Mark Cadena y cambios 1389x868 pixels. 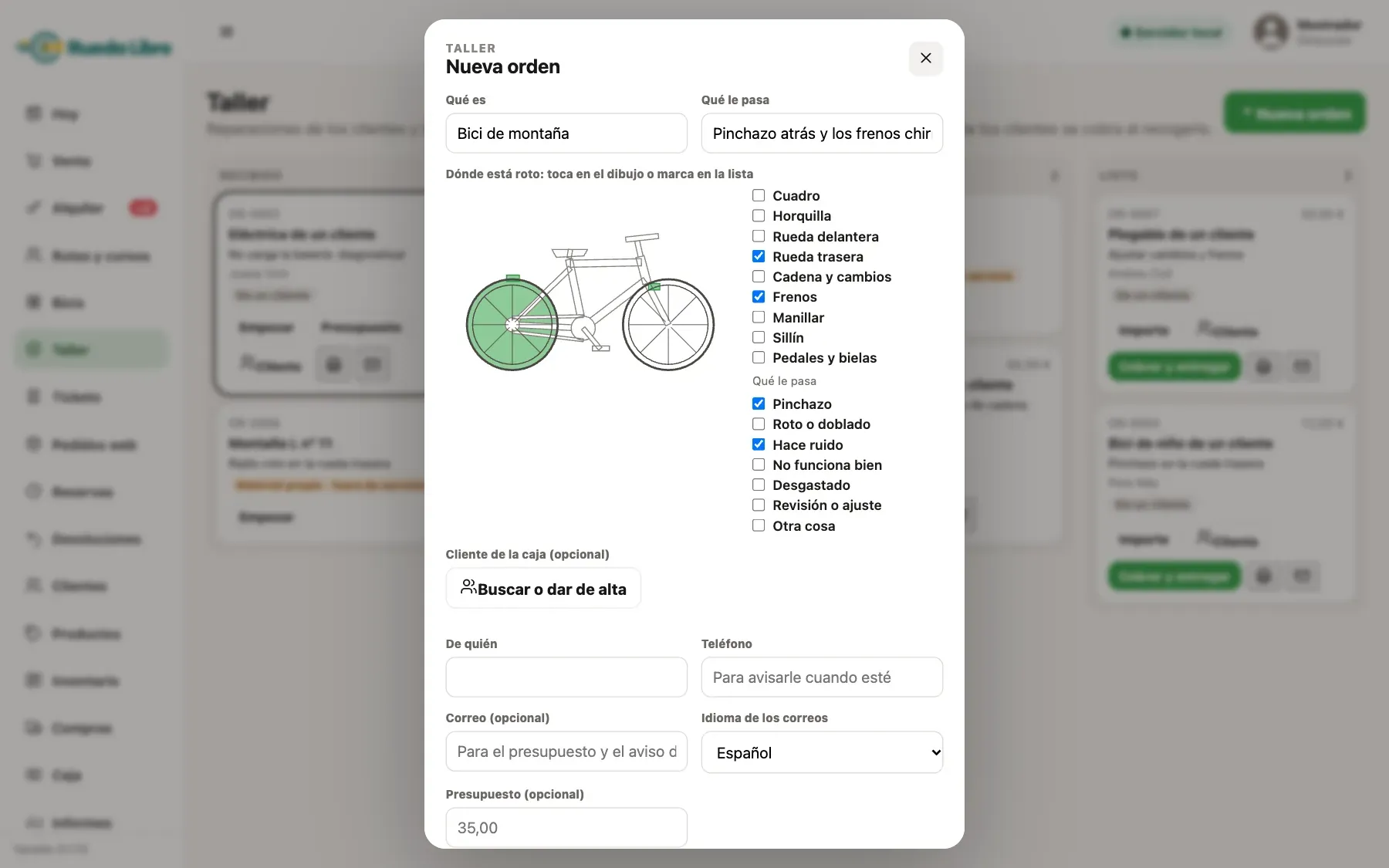[x=759, y=276]
